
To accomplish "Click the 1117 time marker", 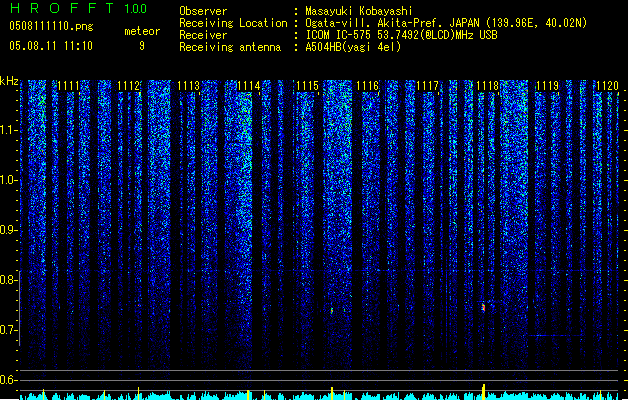I will pyautogui.click(x=427, y=86).
